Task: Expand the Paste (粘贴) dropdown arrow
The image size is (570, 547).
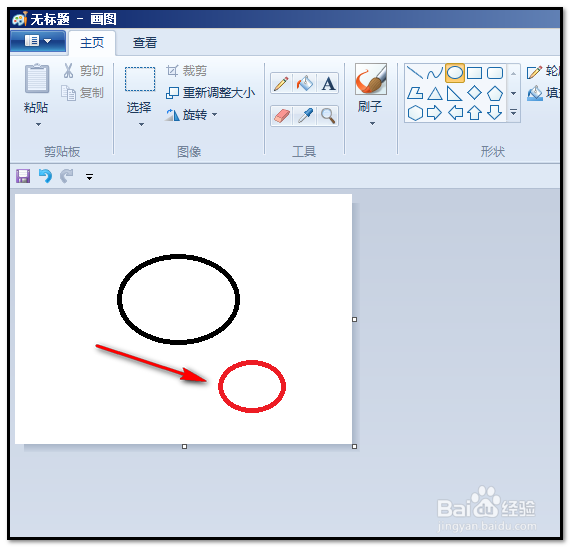Action: pyautogui.click(x=38, y=124)
